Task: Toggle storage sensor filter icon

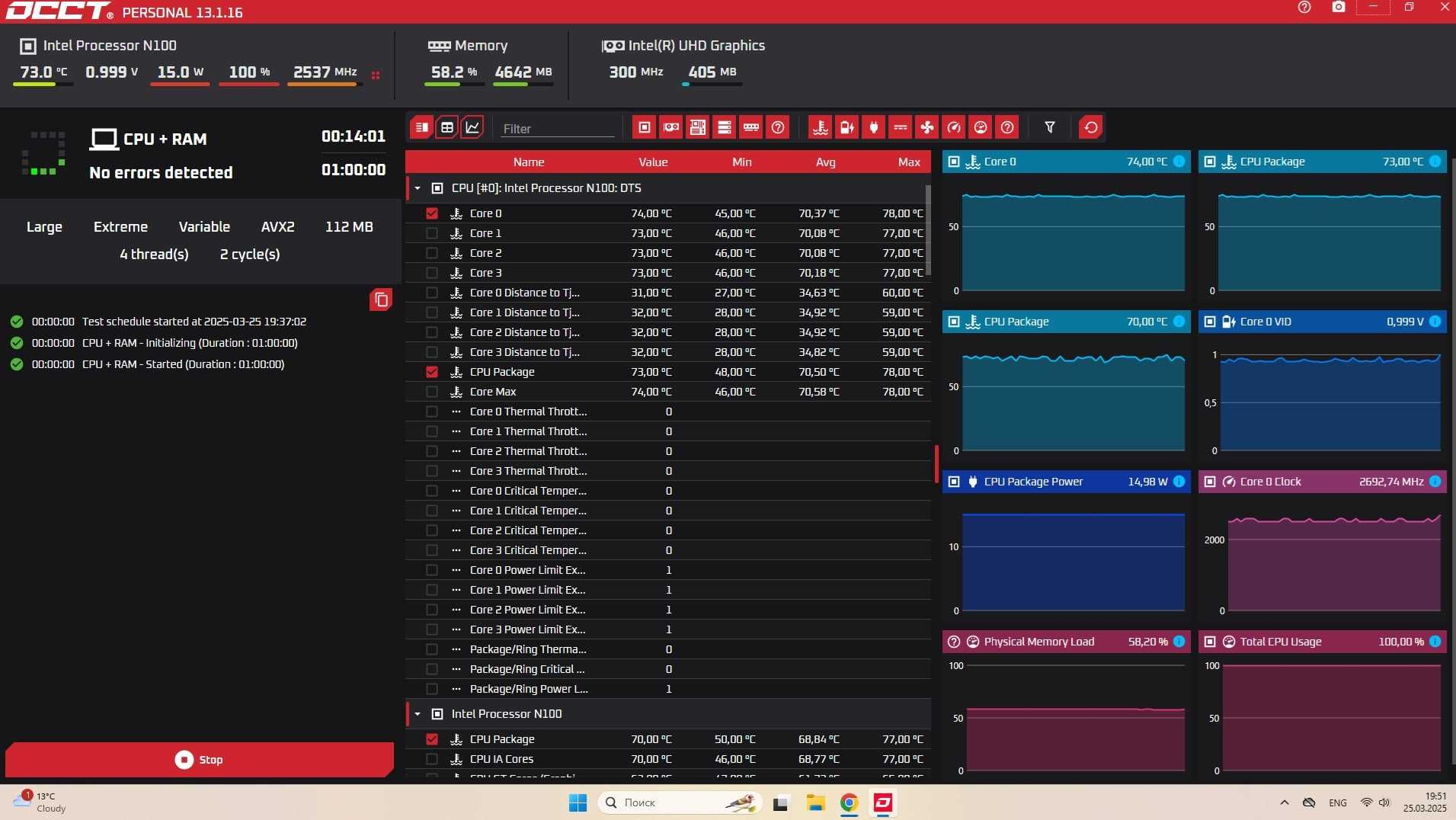Action: tap(725, 127)
